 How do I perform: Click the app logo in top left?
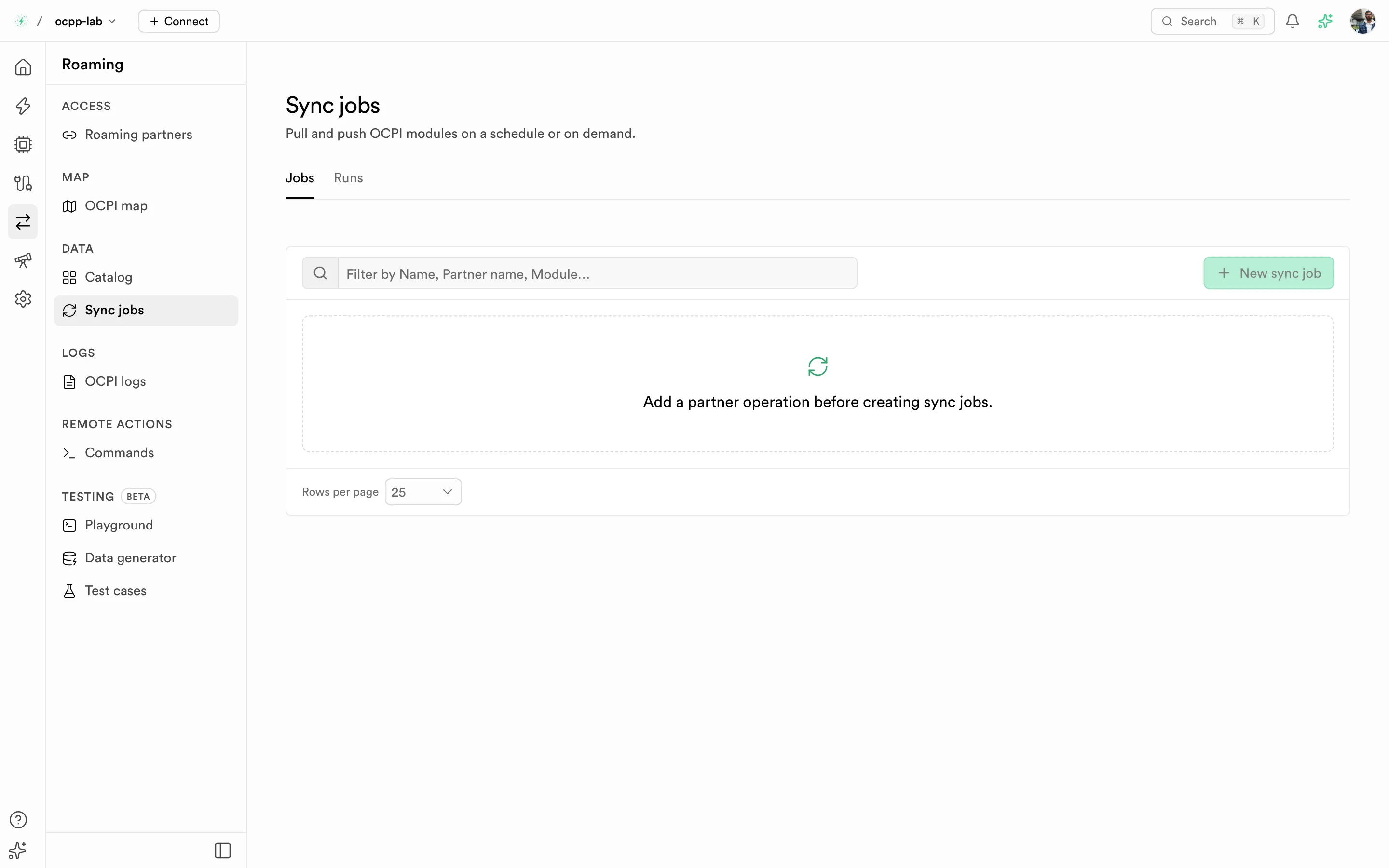(x=21, y=21)
